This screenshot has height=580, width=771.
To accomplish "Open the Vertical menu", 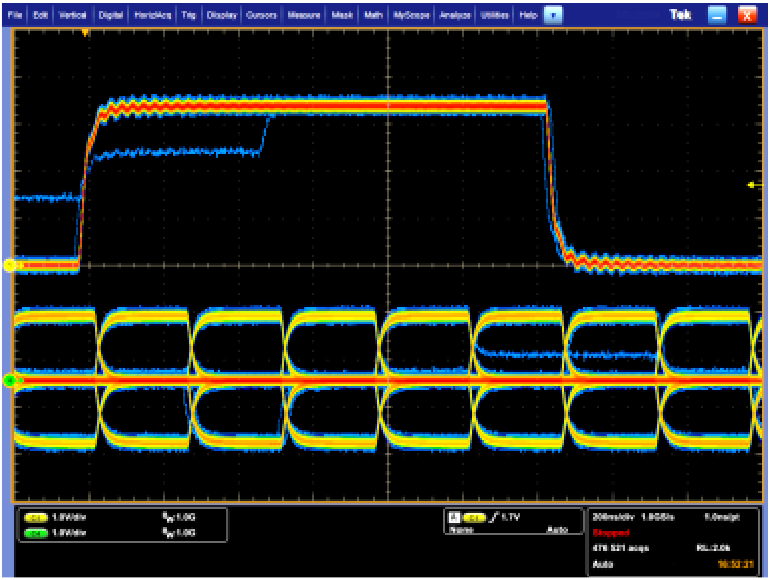I will [74, 16].
